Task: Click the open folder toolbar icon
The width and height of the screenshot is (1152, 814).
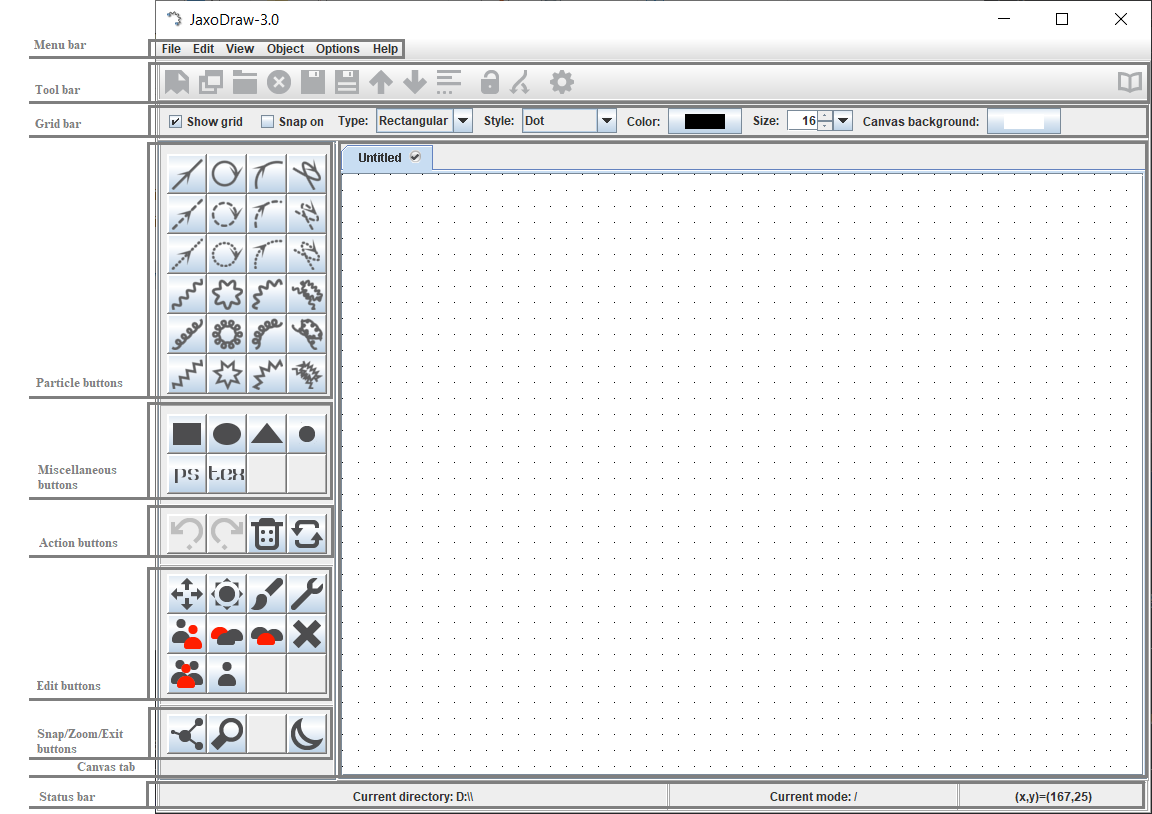Action: tap(245, 82)
